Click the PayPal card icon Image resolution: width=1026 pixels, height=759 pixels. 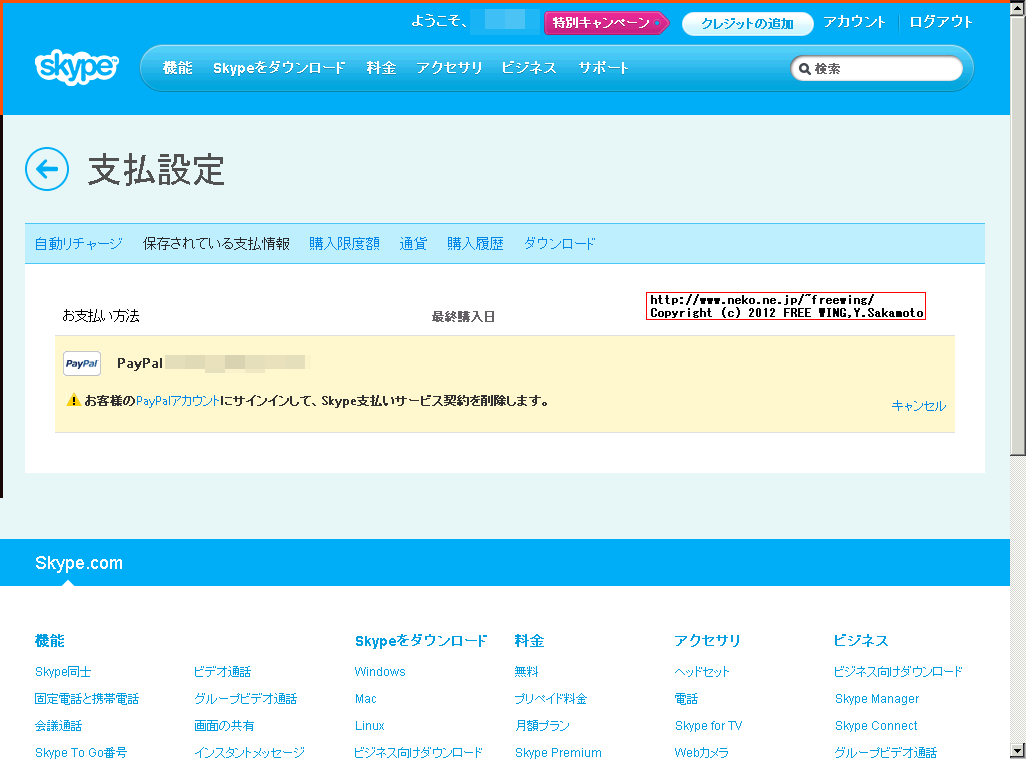[82, 364]
